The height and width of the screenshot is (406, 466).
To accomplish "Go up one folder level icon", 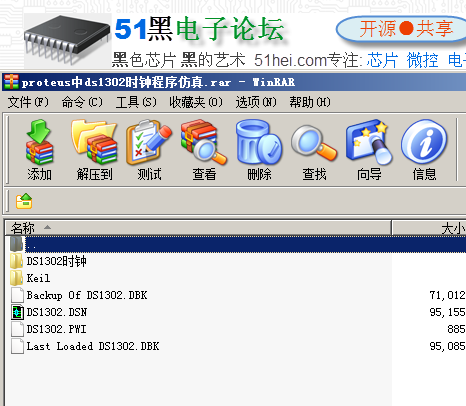I will tap(24, 201).
